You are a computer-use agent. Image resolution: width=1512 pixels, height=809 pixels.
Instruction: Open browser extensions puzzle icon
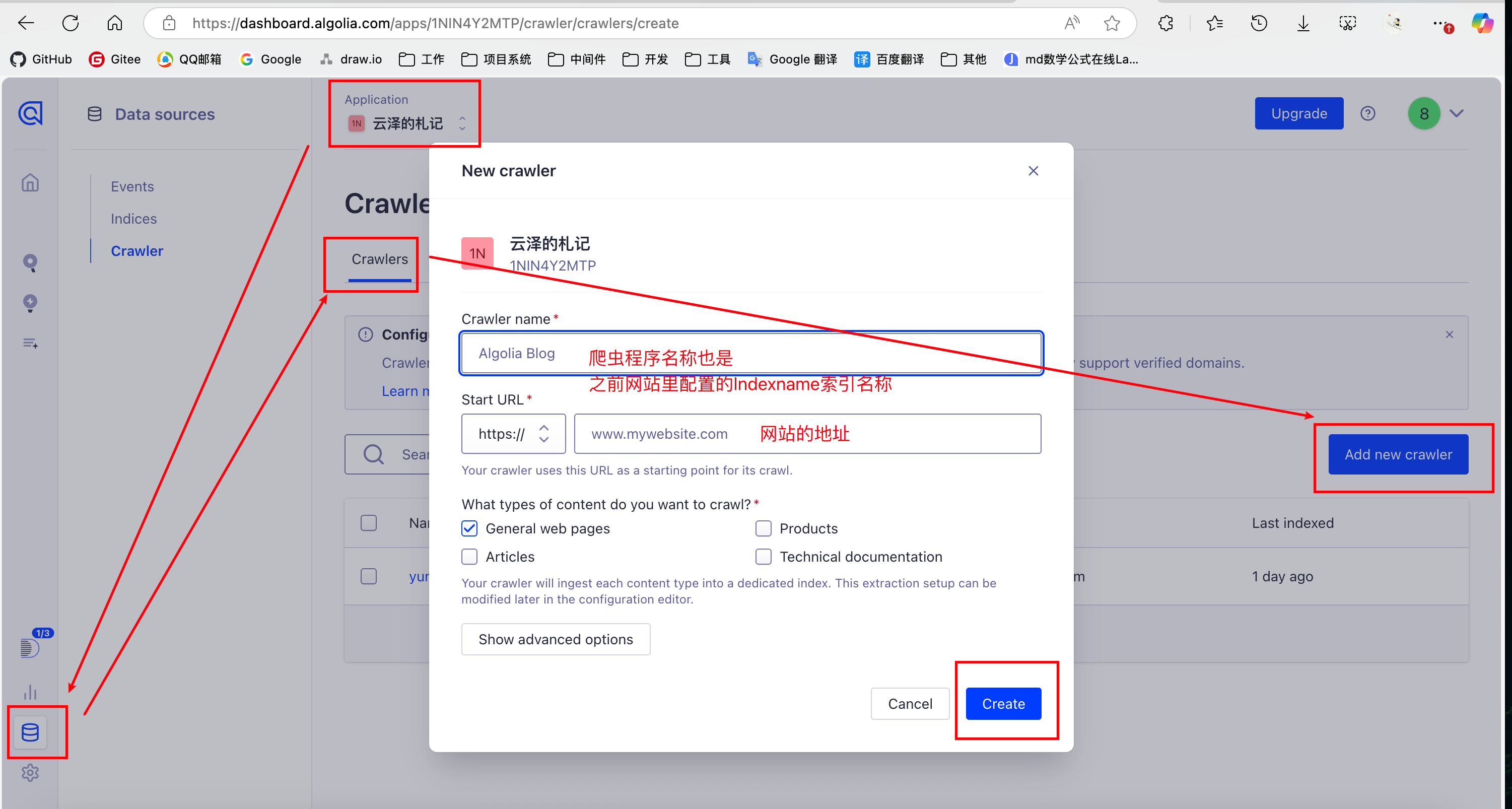1165,24
